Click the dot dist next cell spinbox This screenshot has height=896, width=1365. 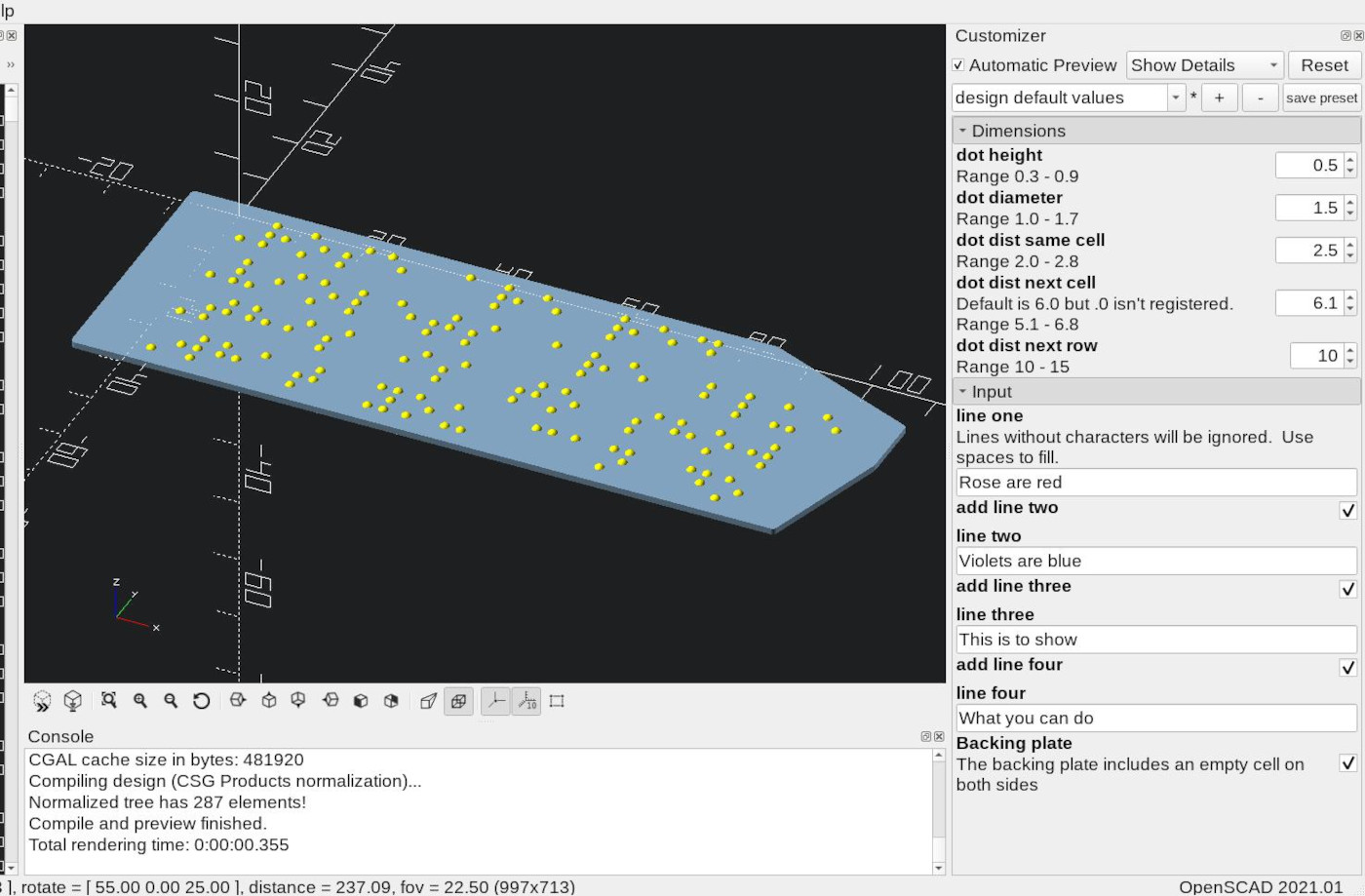pos(1315,303)
